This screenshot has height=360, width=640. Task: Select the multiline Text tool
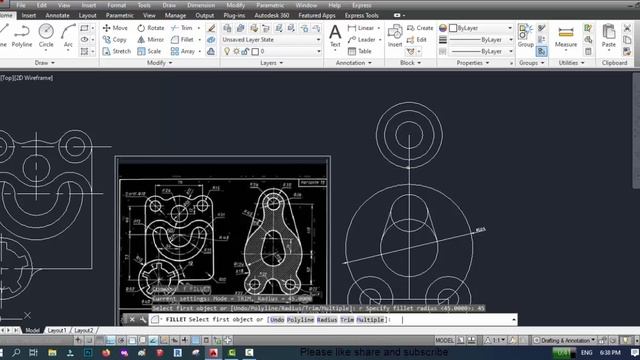click(335, 36)
